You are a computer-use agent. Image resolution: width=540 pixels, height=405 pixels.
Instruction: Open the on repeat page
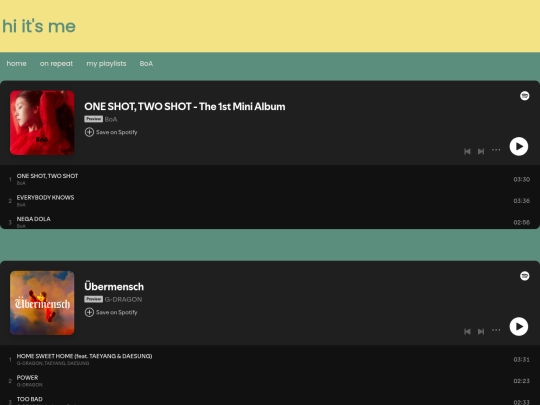coord(56,64)
